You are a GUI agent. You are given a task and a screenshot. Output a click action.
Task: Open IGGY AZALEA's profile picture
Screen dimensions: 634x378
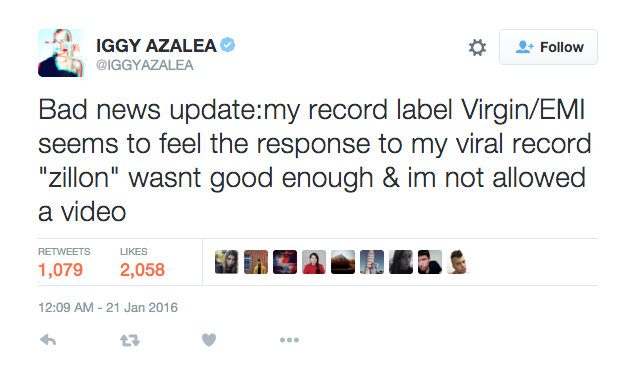pos(61,53)
